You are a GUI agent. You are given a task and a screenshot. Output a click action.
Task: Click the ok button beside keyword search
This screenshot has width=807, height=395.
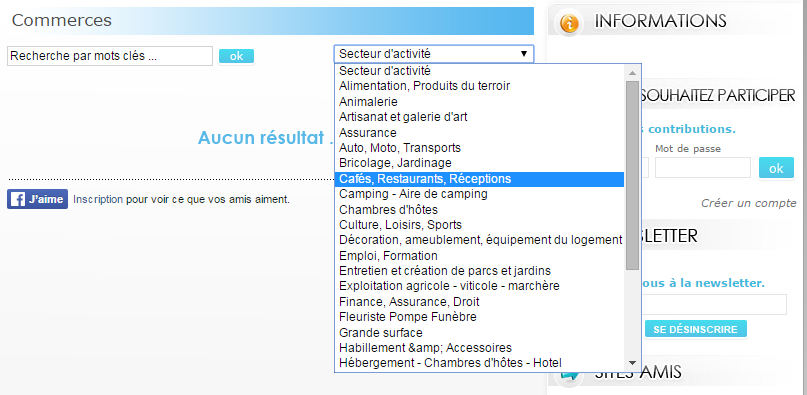coord(236,56)
